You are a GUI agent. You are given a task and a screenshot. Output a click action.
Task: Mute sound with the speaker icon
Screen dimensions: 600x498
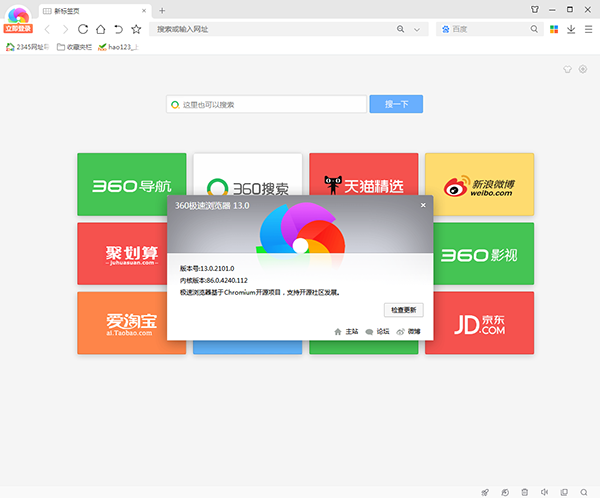pyautogui.click(x=545, y=492)
